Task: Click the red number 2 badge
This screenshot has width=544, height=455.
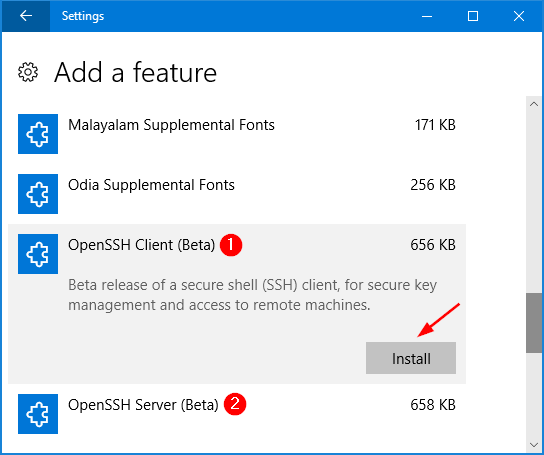Action: click(235, 404)
